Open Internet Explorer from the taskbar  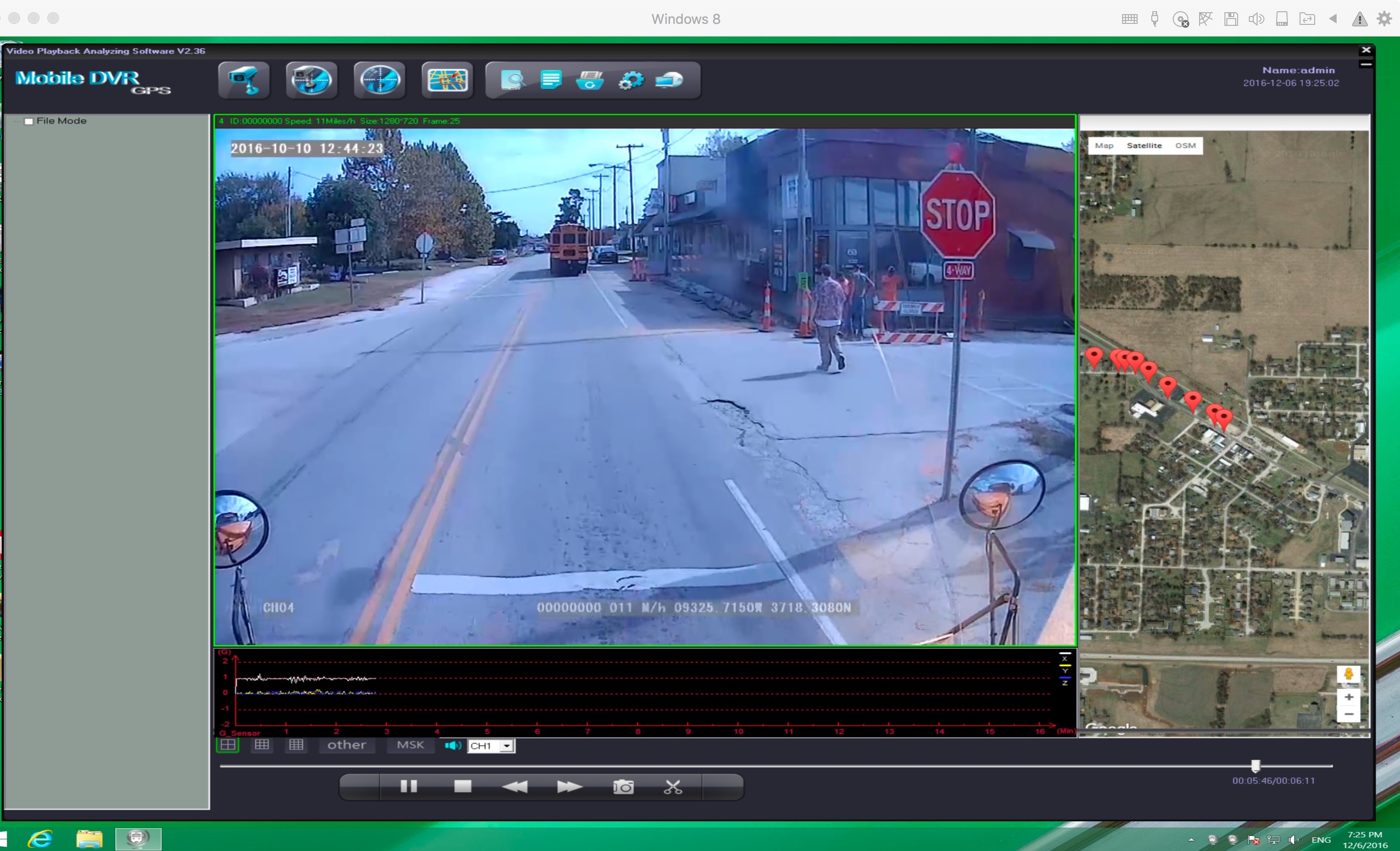click(40, 838)
